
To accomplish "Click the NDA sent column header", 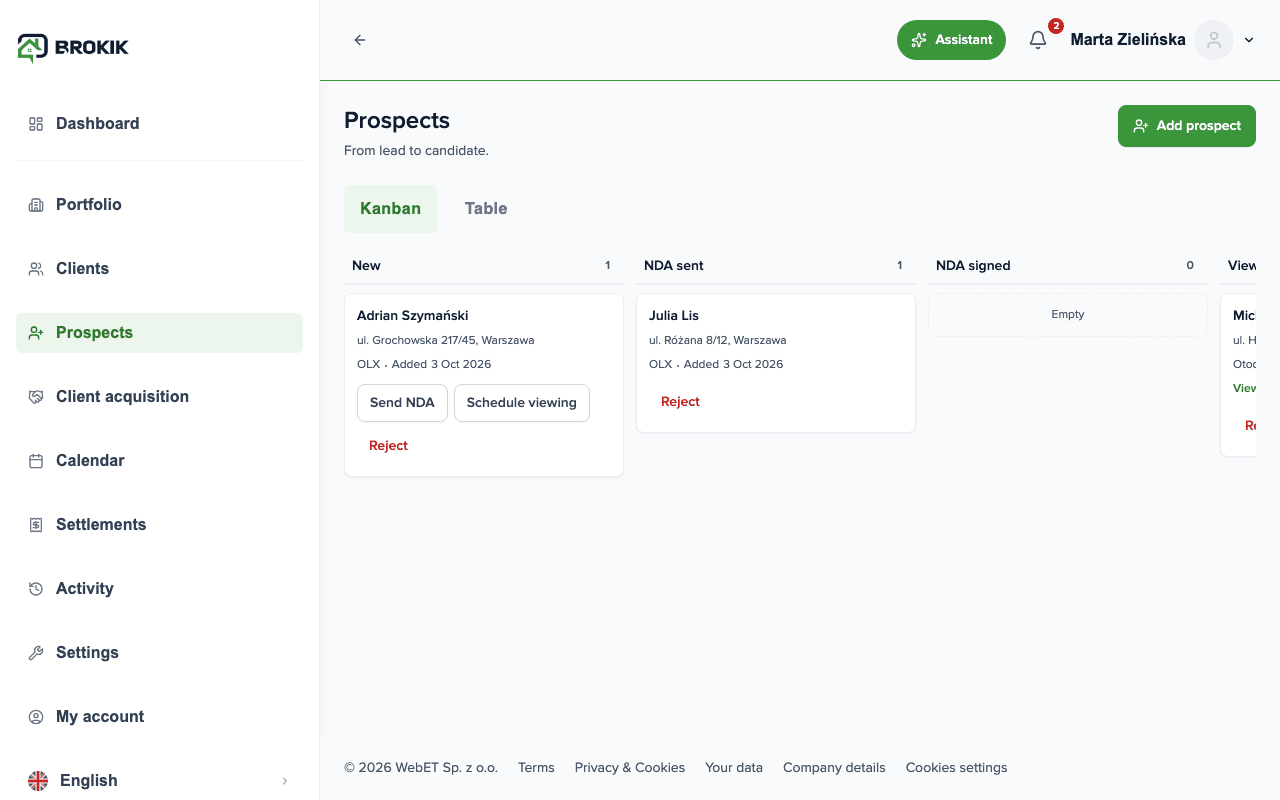I will 674,266.
